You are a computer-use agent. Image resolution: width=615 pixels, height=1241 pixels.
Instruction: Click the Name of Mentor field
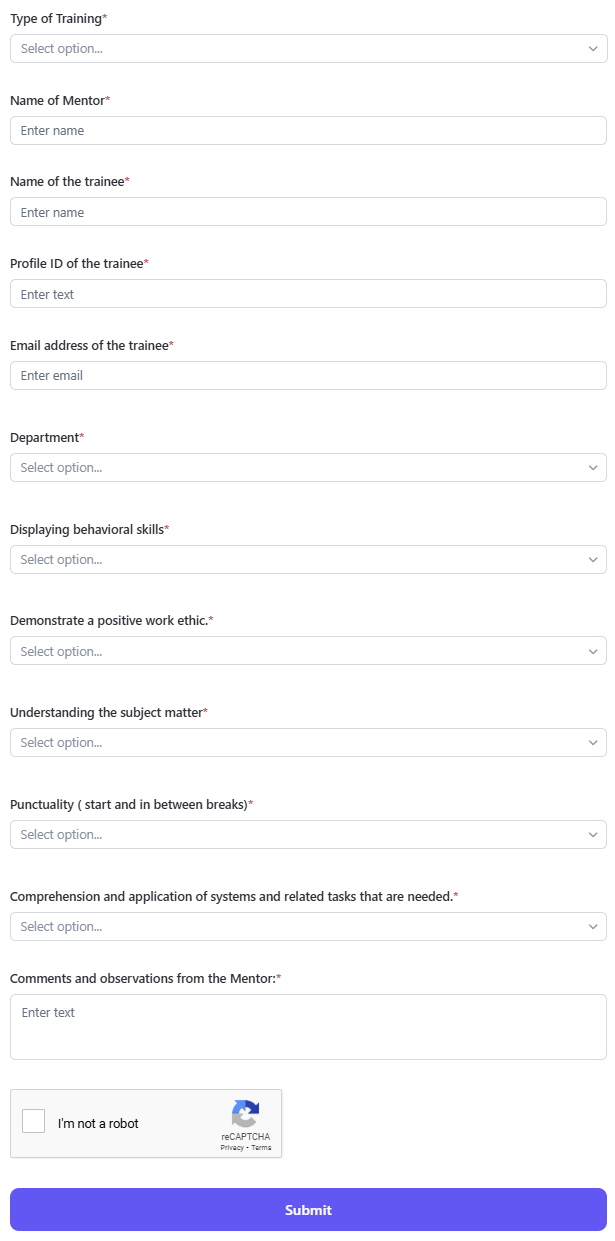[308, 130]
